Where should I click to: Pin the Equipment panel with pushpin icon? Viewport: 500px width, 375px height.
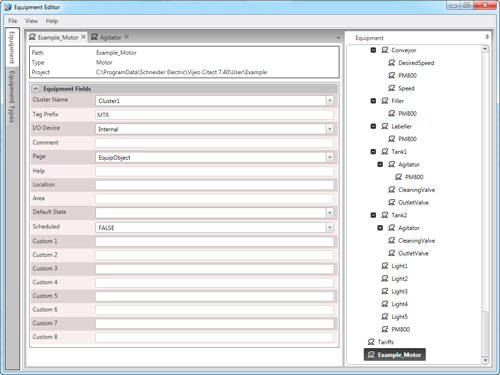coord(487,37)
